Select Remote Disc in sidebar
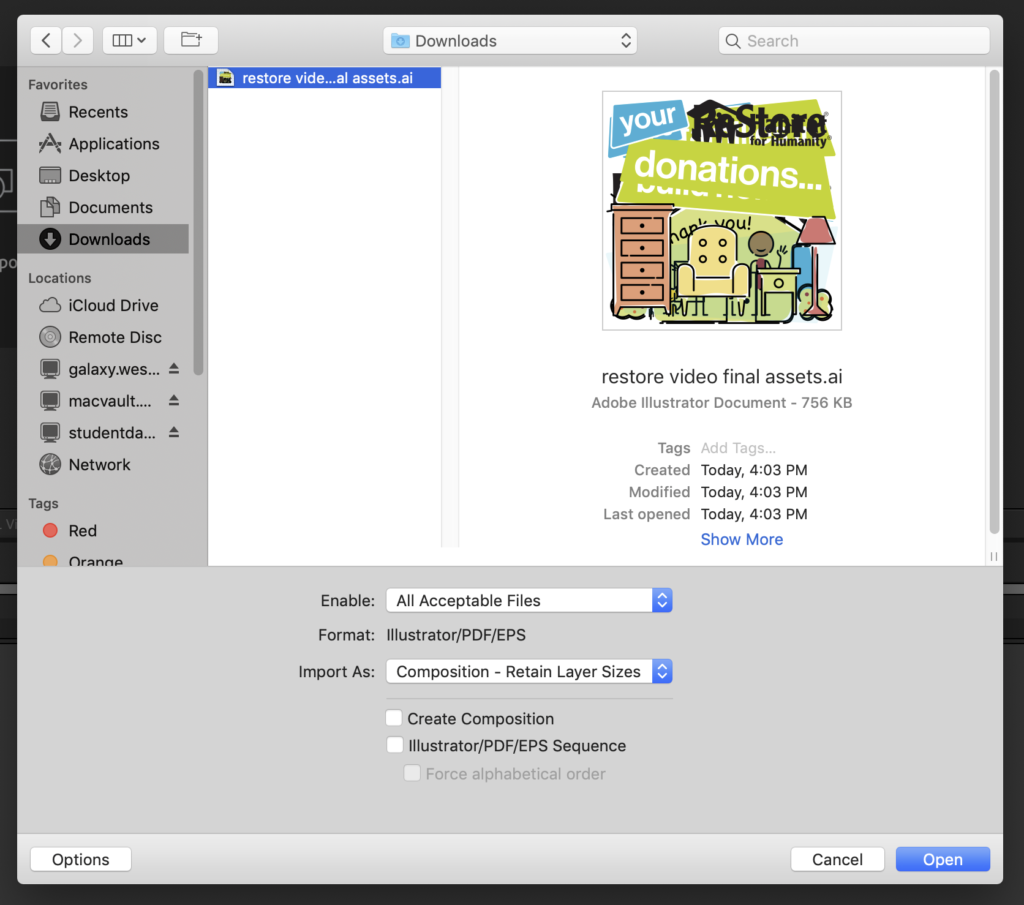 coord(114,337)
